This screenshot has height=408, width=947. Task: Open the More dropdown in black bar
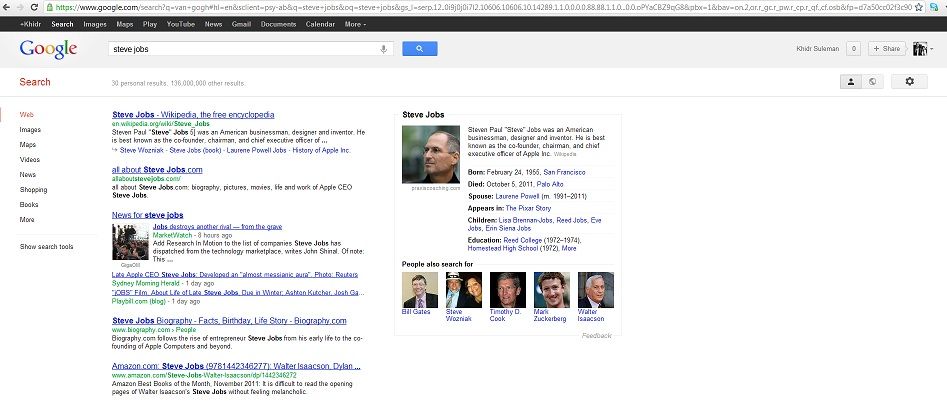click(x=355, y=24)
